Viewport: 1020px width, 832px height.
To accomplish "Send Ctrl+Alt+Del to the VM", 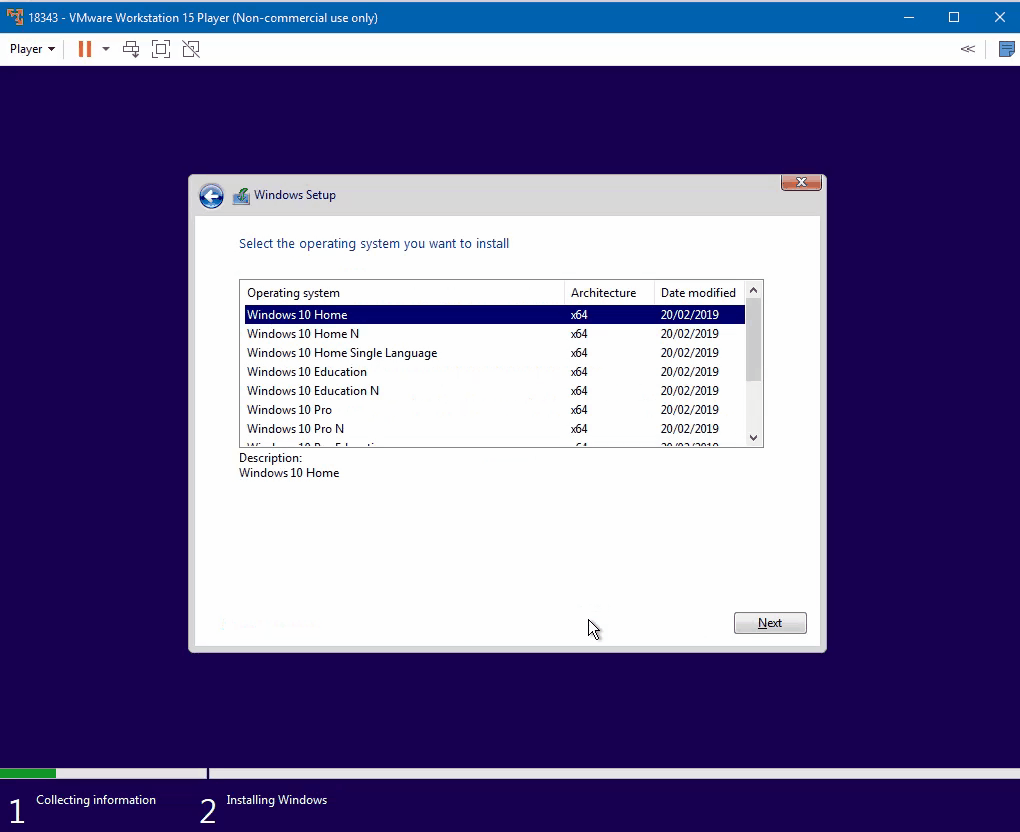I will 131,49.
